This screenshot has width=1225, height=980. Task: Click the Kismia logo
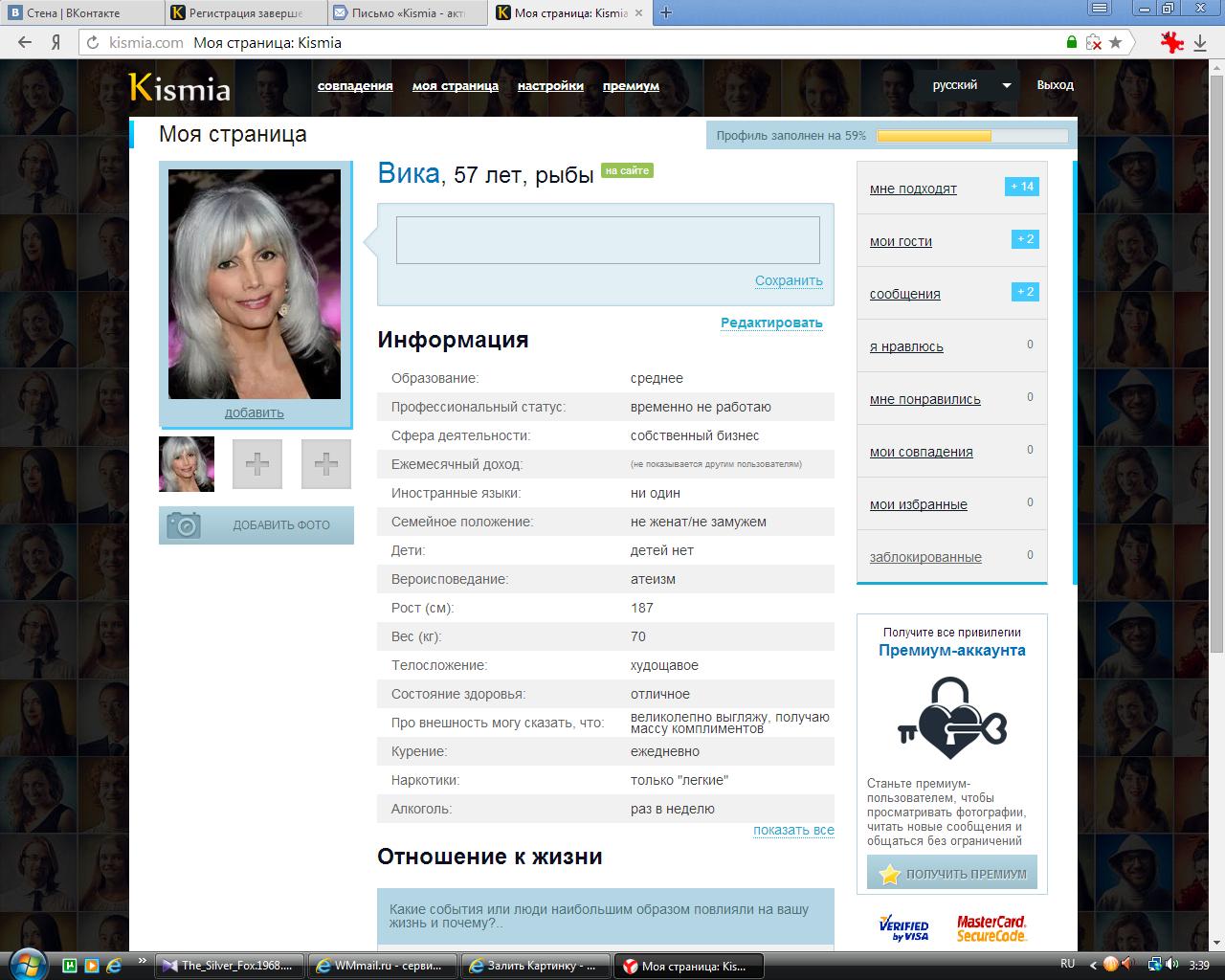coord(180,87)
